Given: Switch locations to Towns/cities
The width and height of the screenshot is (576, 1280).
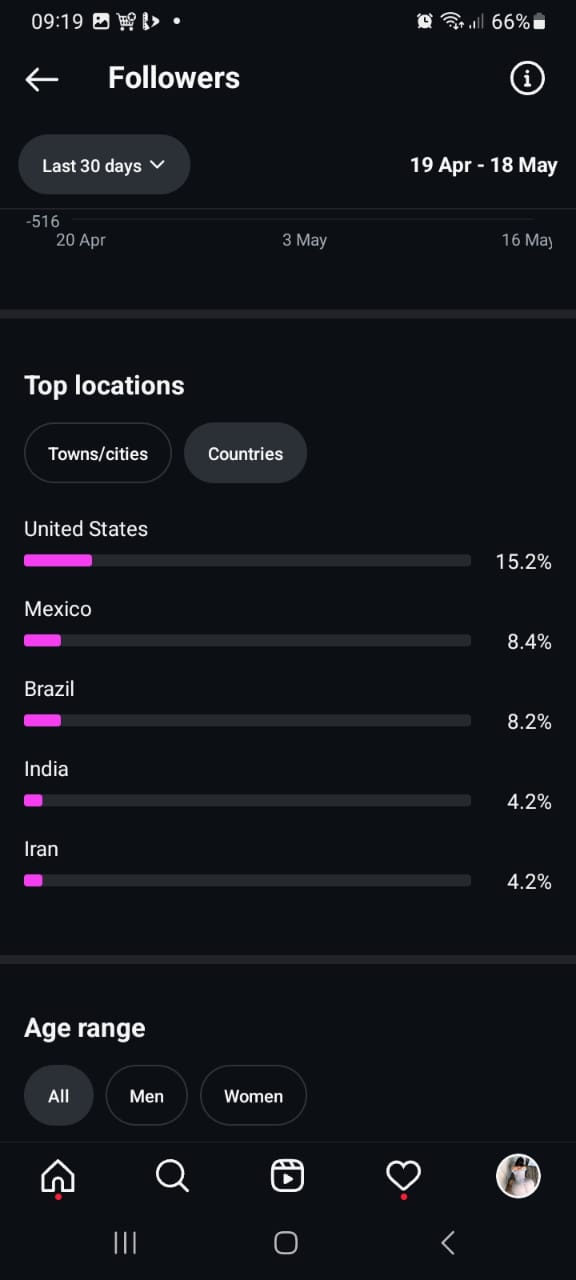Looking at the screenshot, I should [x=98, y=454].
